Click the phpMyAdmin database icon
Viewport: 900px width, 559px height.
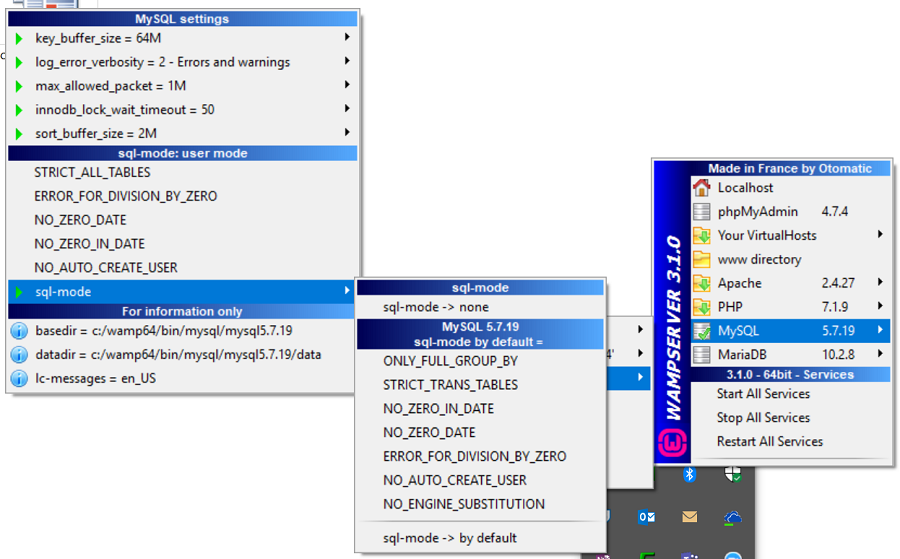click(701, 212)
